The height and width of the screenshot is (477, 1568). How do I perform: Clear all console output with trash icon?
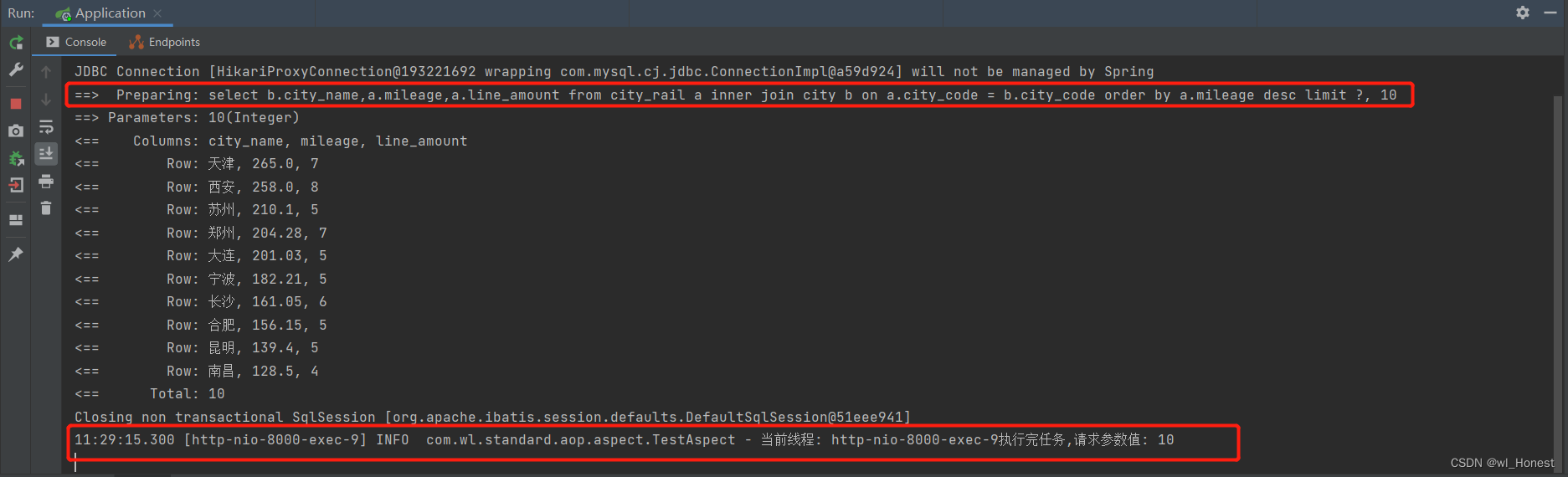coord(46,208)
